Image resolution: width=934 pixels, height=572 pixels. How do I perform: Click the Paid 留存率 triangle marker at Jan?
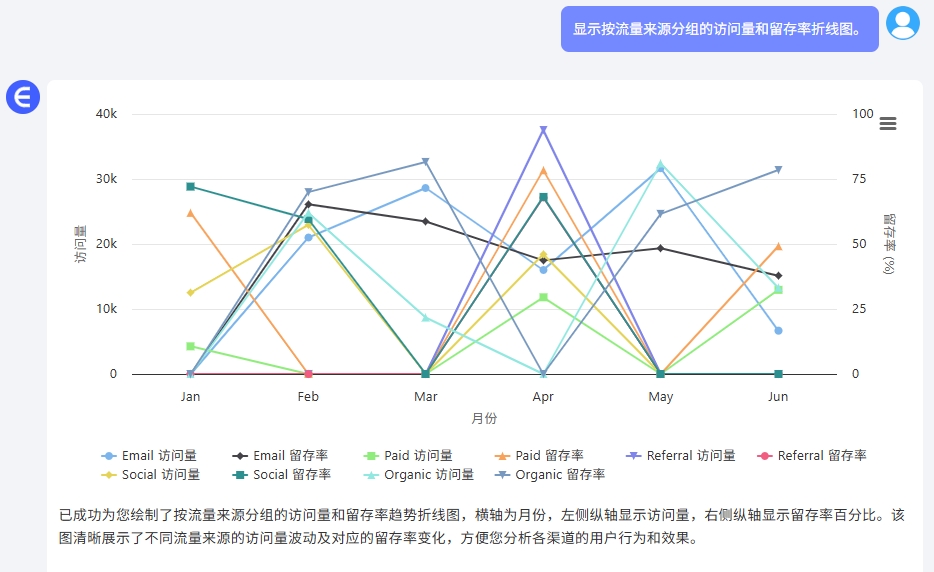pyautogui.click(x=191, y=213)
